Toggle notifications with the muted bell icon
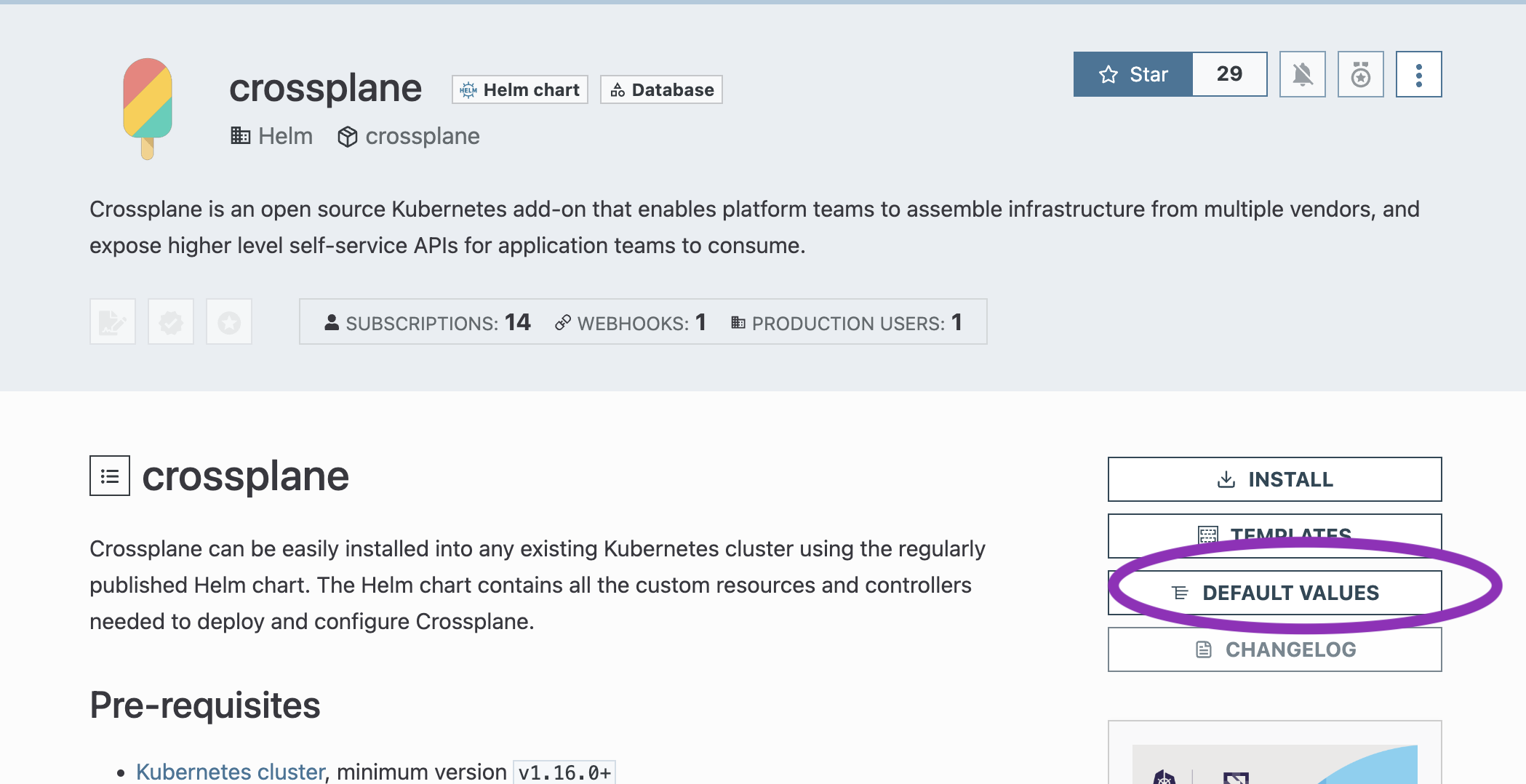The image size is (1526, 784). coord(1302,74)
